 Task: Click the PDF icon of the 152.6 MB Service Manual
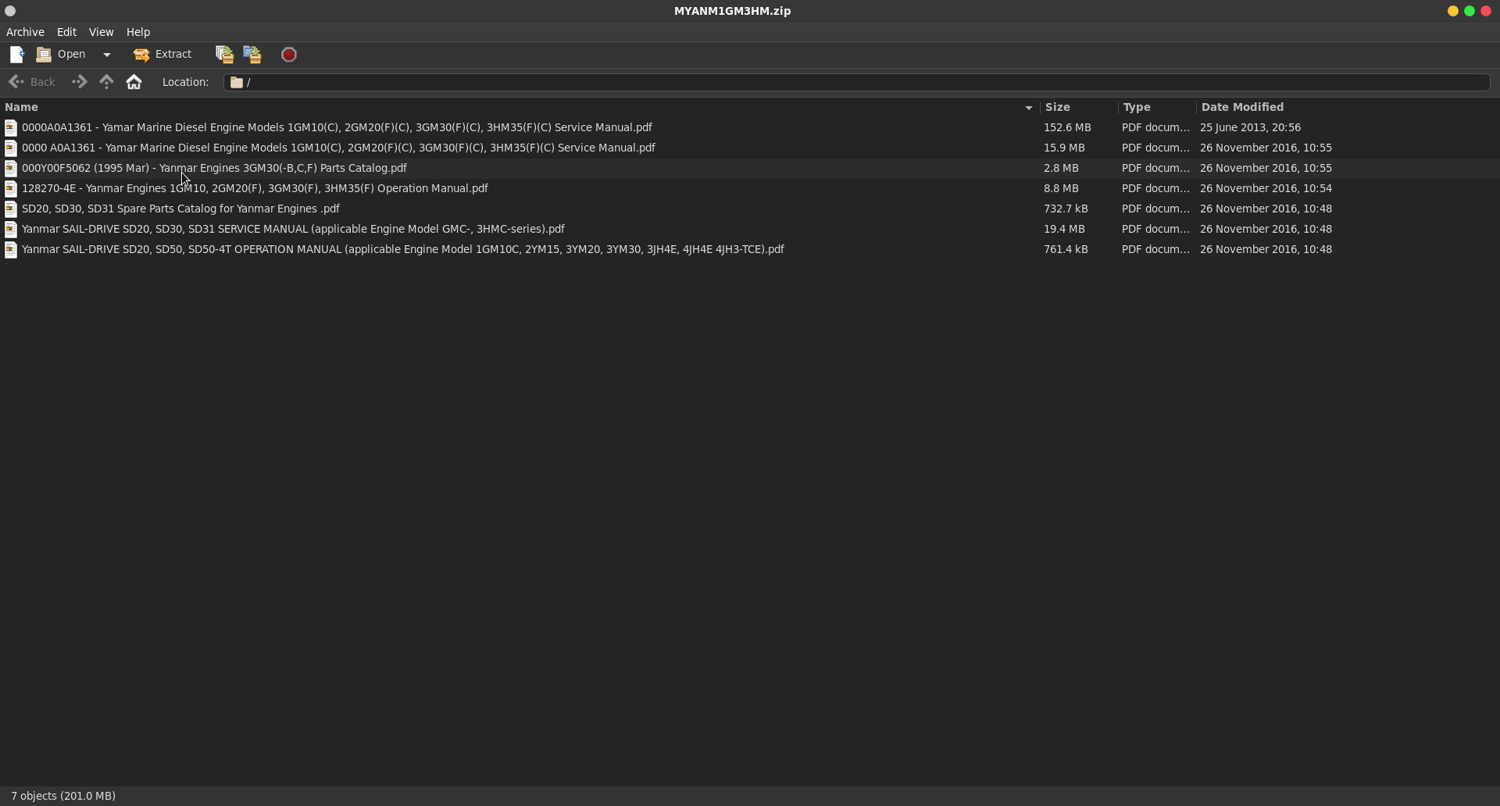pos(11,128)
